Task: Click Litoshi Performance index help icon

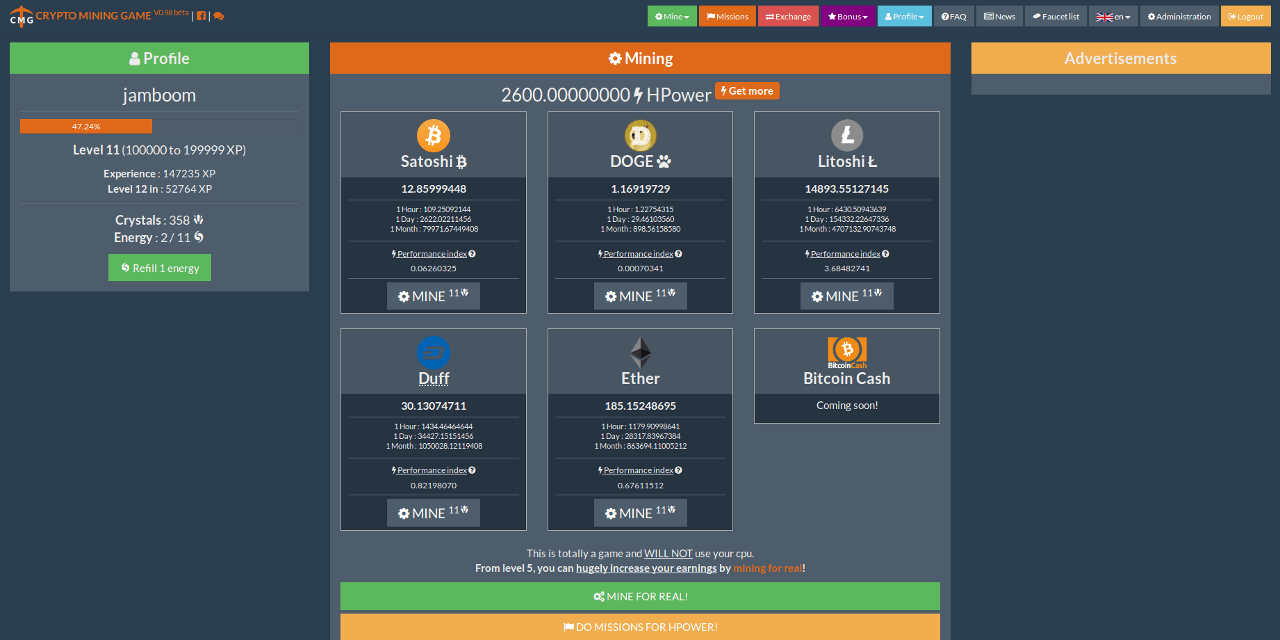Action: pyautogui.click(x=886, y=254)
